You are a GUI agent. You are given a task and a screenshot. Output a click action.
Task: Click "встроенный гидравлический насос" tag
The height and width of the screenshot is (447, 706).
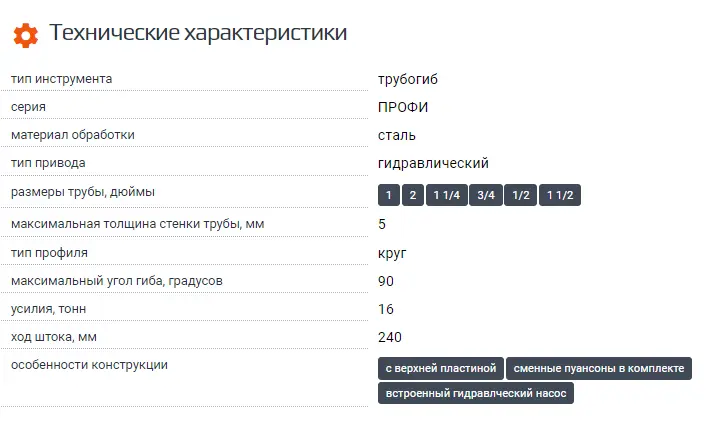coord(476,394)
